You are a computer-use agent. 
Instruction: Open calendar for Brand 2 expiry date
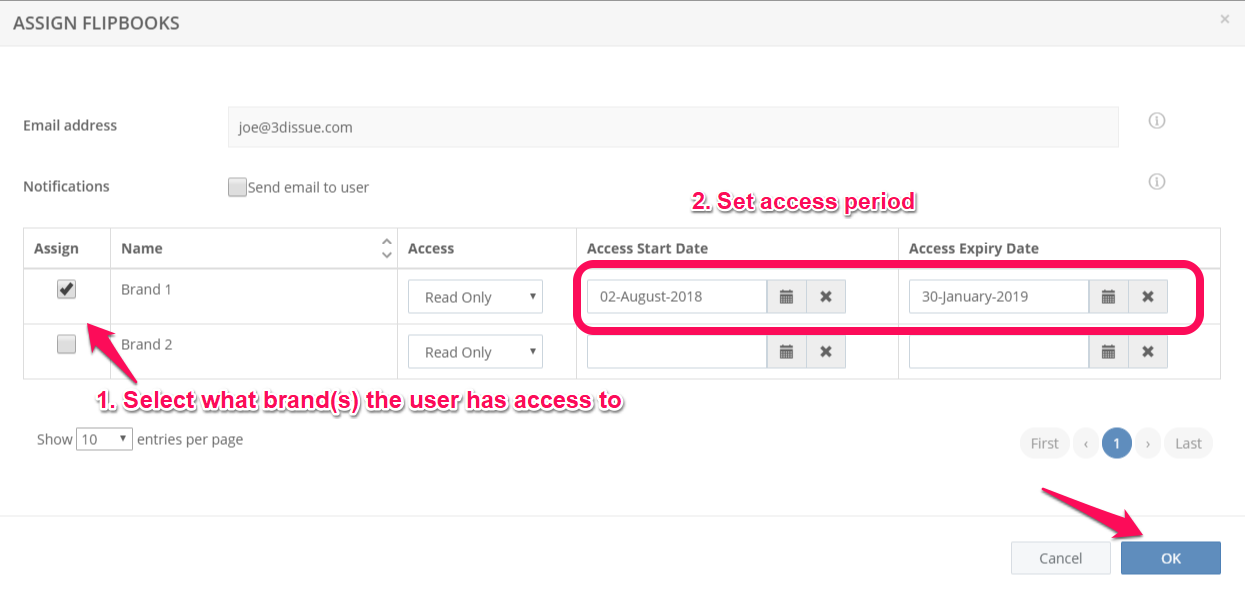pos(1108,351)
